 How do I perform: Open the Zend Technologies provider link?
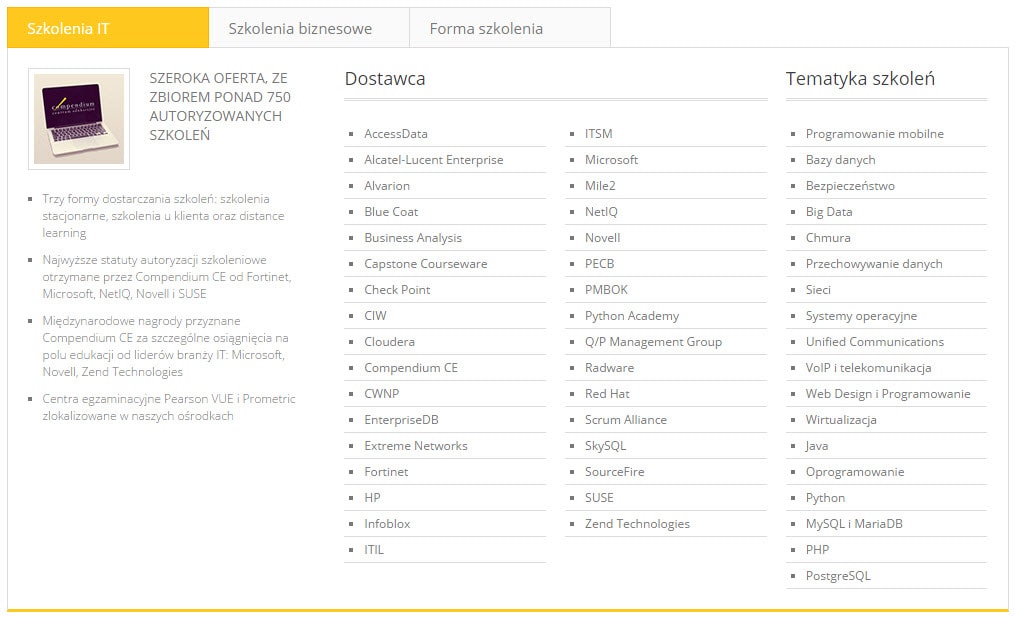[x=637, y=524]
